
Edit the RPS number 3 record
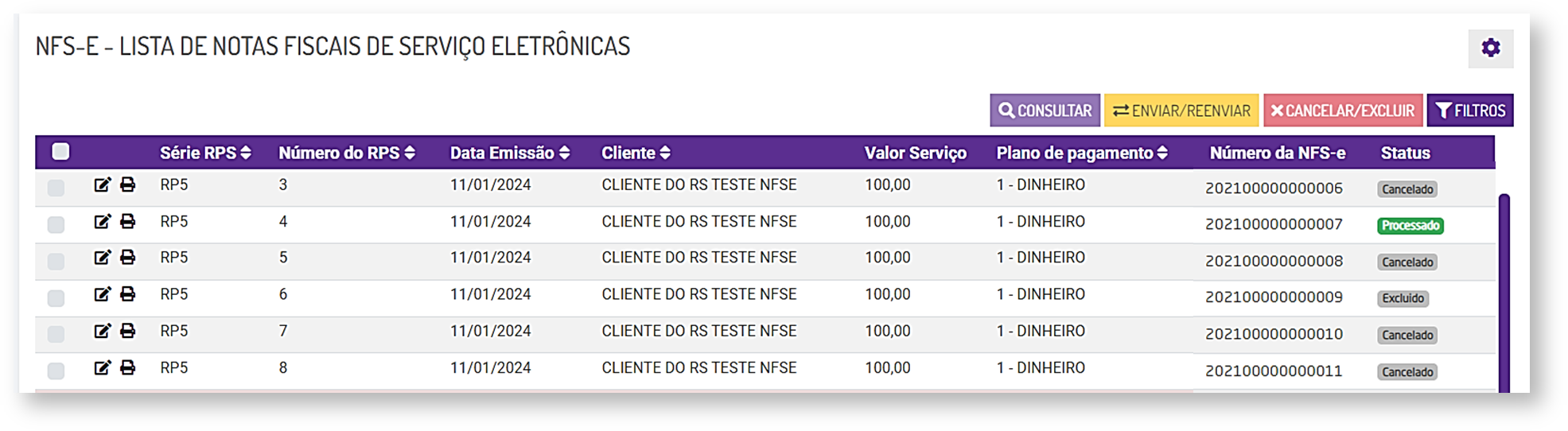pos(102,185)
